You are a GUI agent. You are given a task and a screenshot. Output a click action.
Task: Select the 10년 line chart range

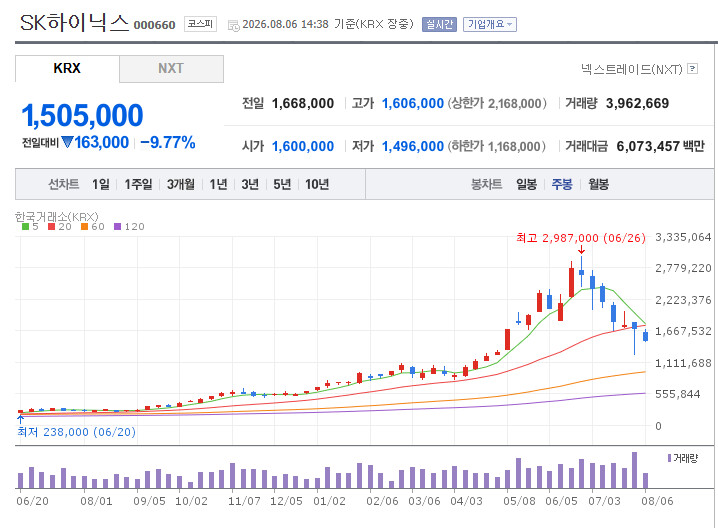[317, 184]
